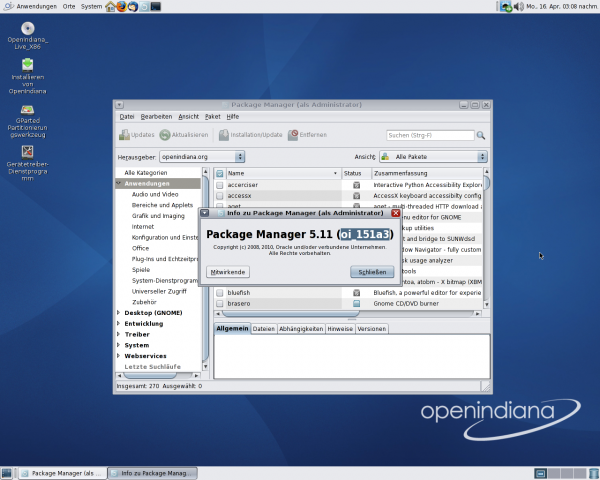The image size is (600, 480).
Task: Click the status icon for brasero
Action: pos(356,304)
